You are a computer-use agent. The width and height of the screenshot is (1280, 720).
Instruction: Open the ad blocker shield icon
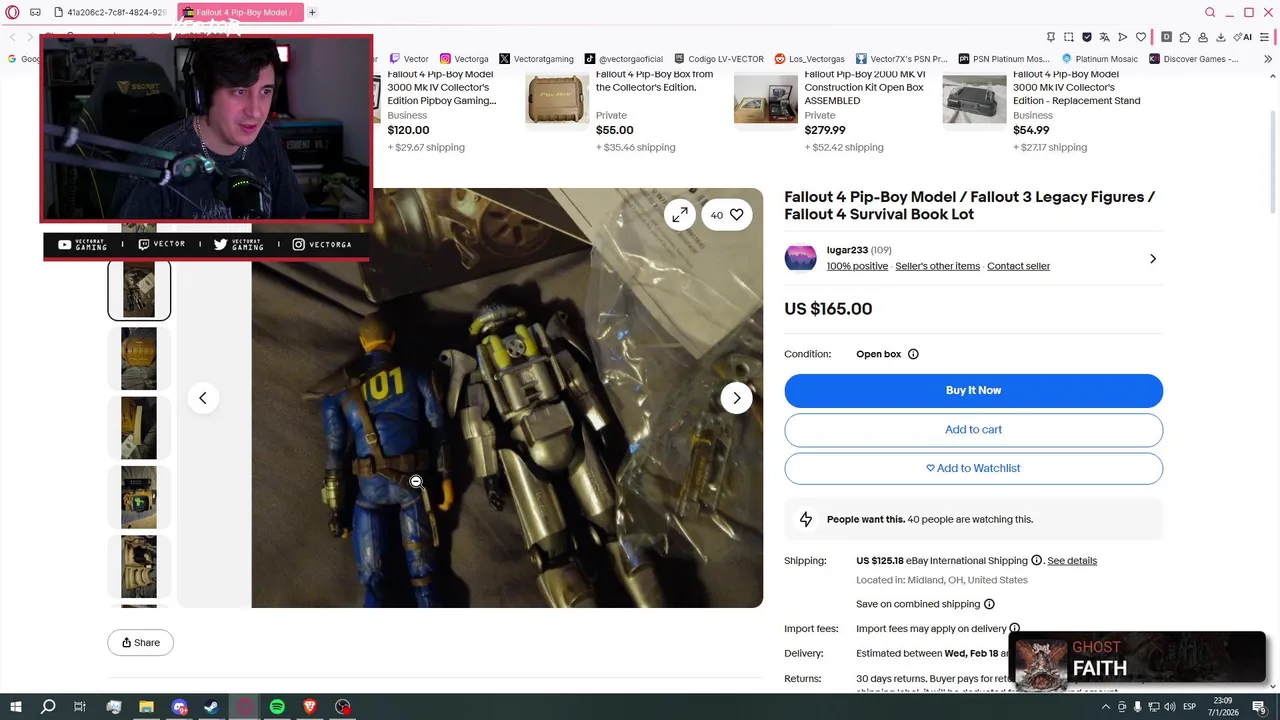(1087, 37)
